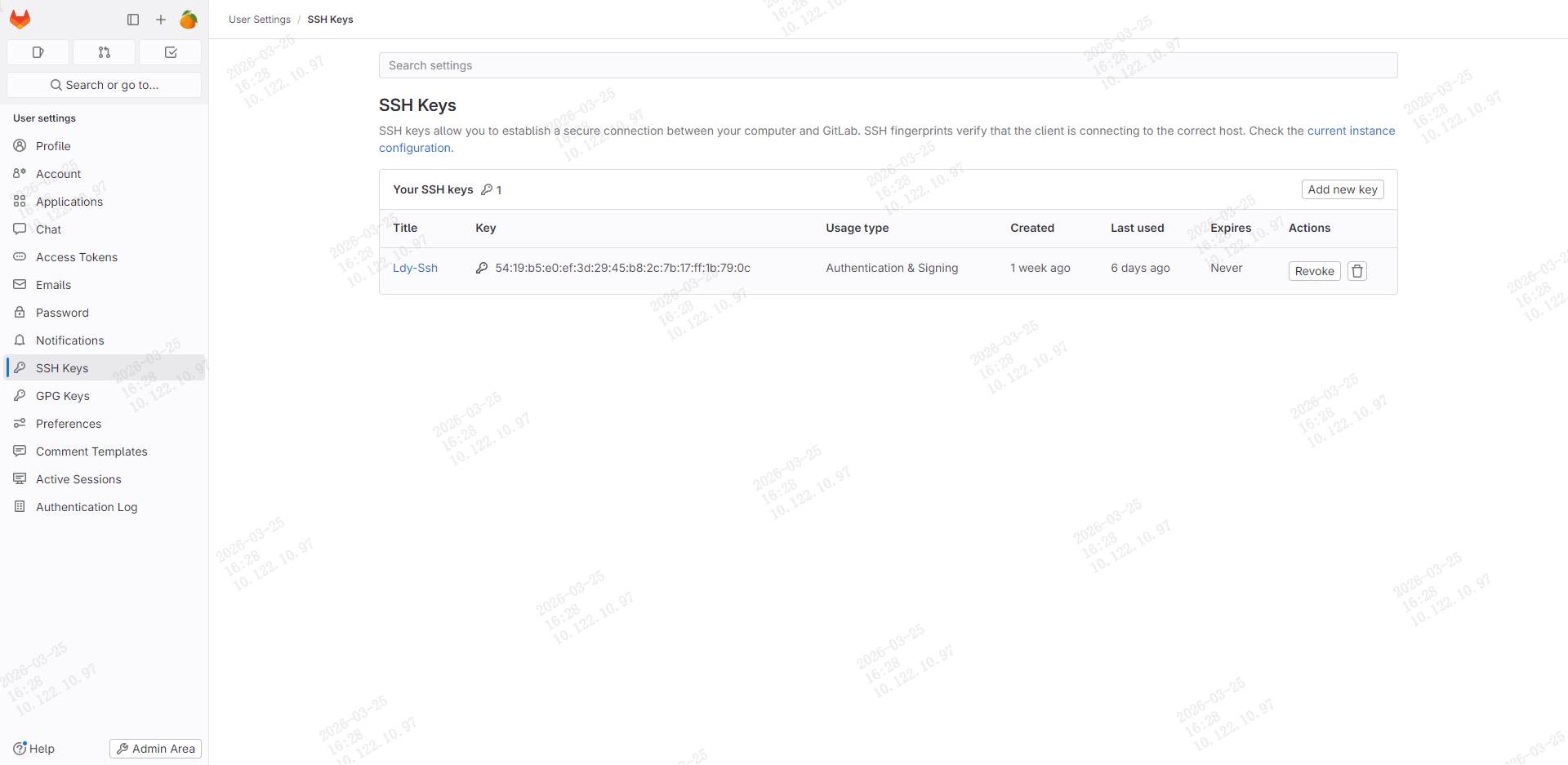Open Applications settings

pos(105,202)
